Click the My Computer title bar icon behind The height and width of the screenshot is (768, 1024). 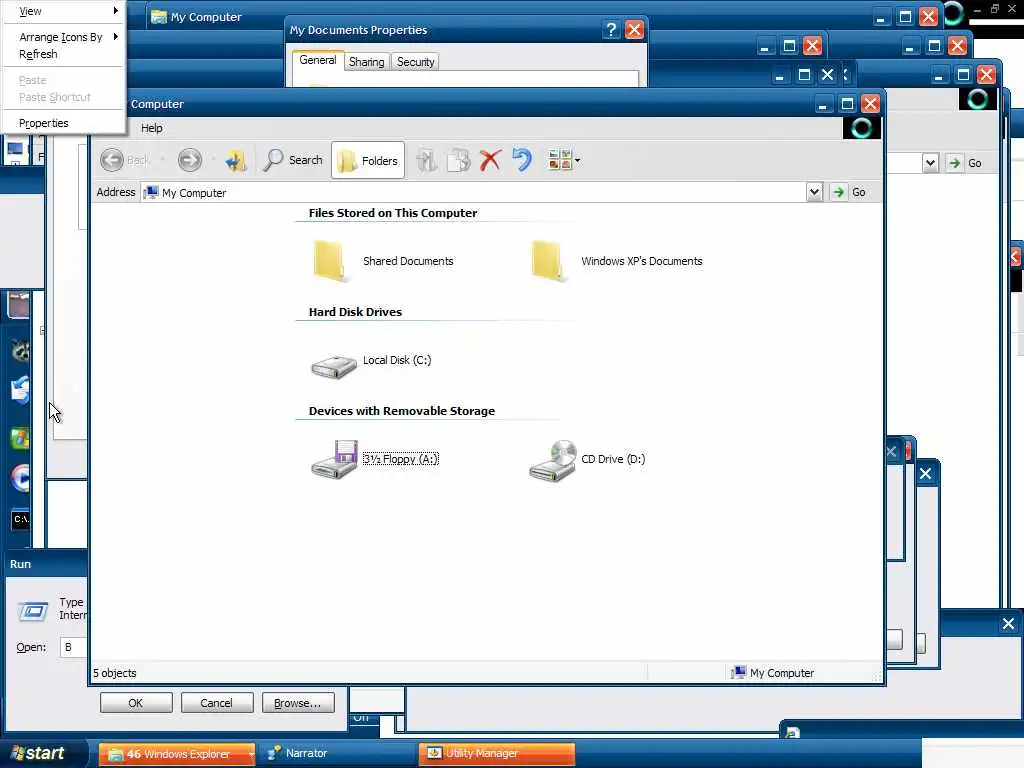159,17
